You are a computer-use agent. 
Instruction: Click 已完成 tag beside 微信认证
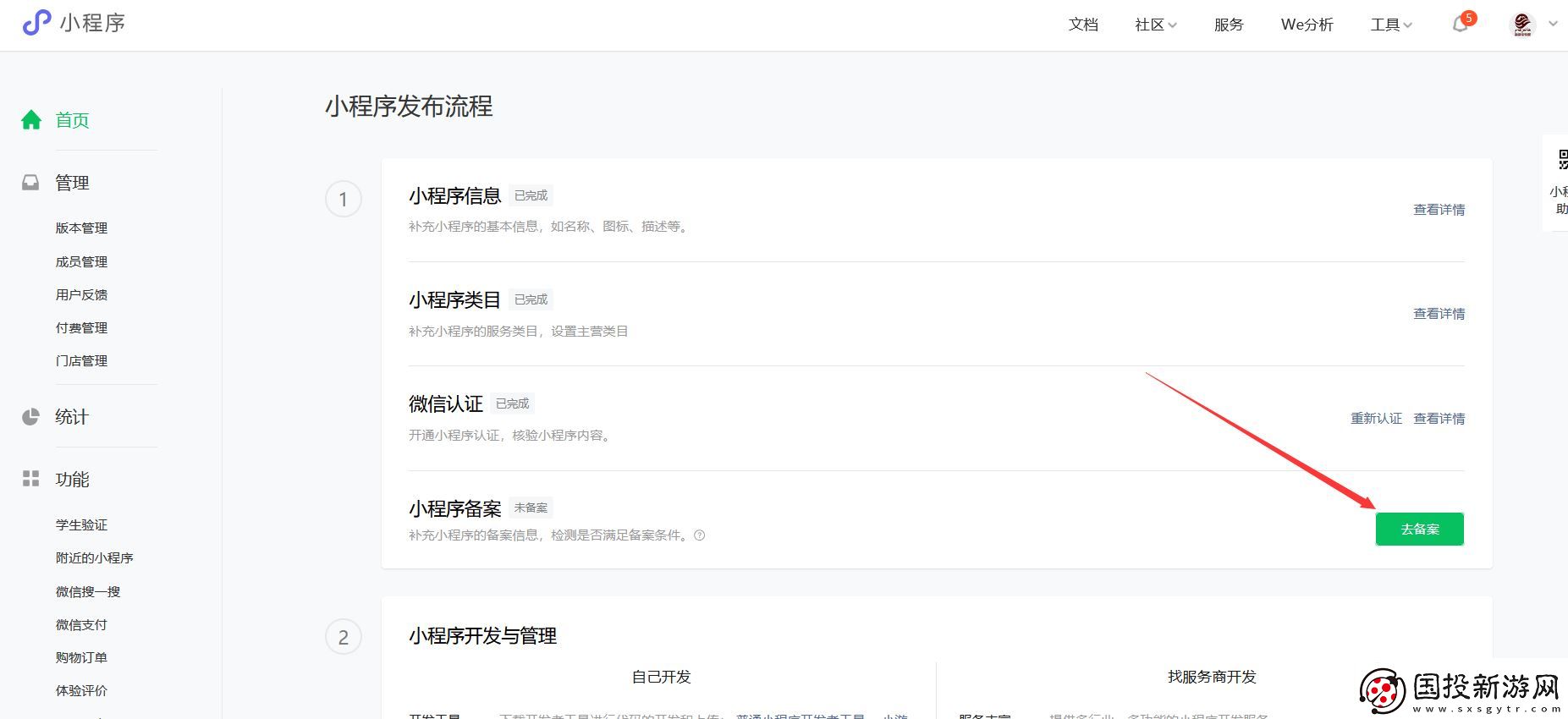coord(512,403)
